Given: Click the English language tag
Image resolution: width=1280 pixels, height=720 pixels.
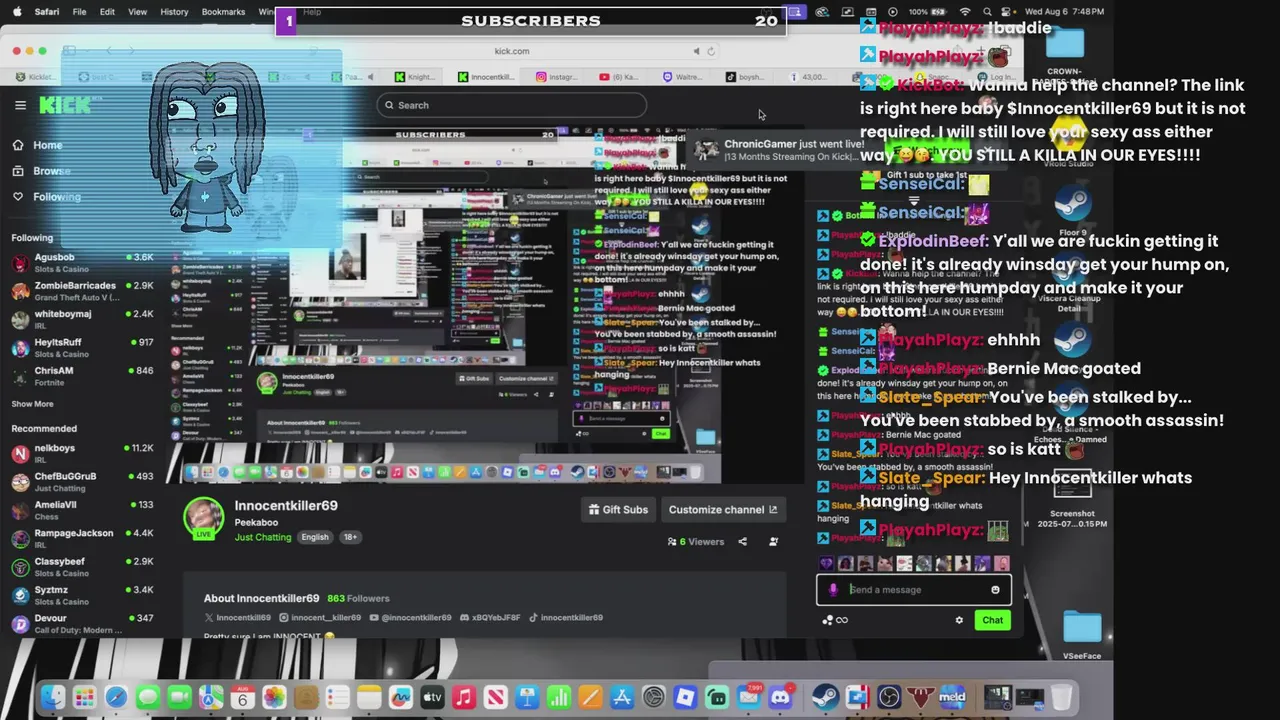Looking at the screenshot, I should [x=315, y=537].
